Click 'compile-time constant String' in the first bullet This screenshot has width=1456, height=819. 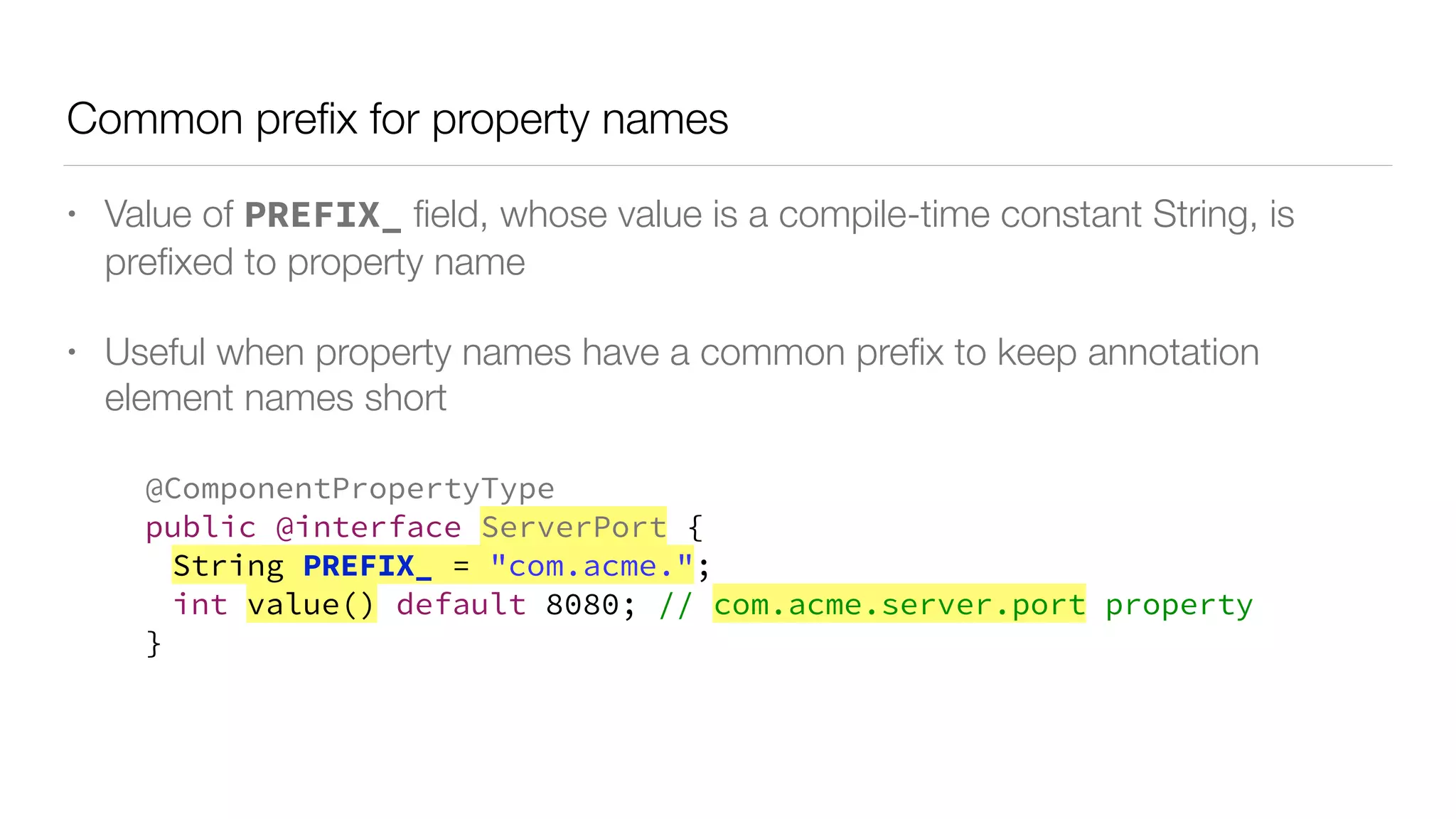(1013, 215)
